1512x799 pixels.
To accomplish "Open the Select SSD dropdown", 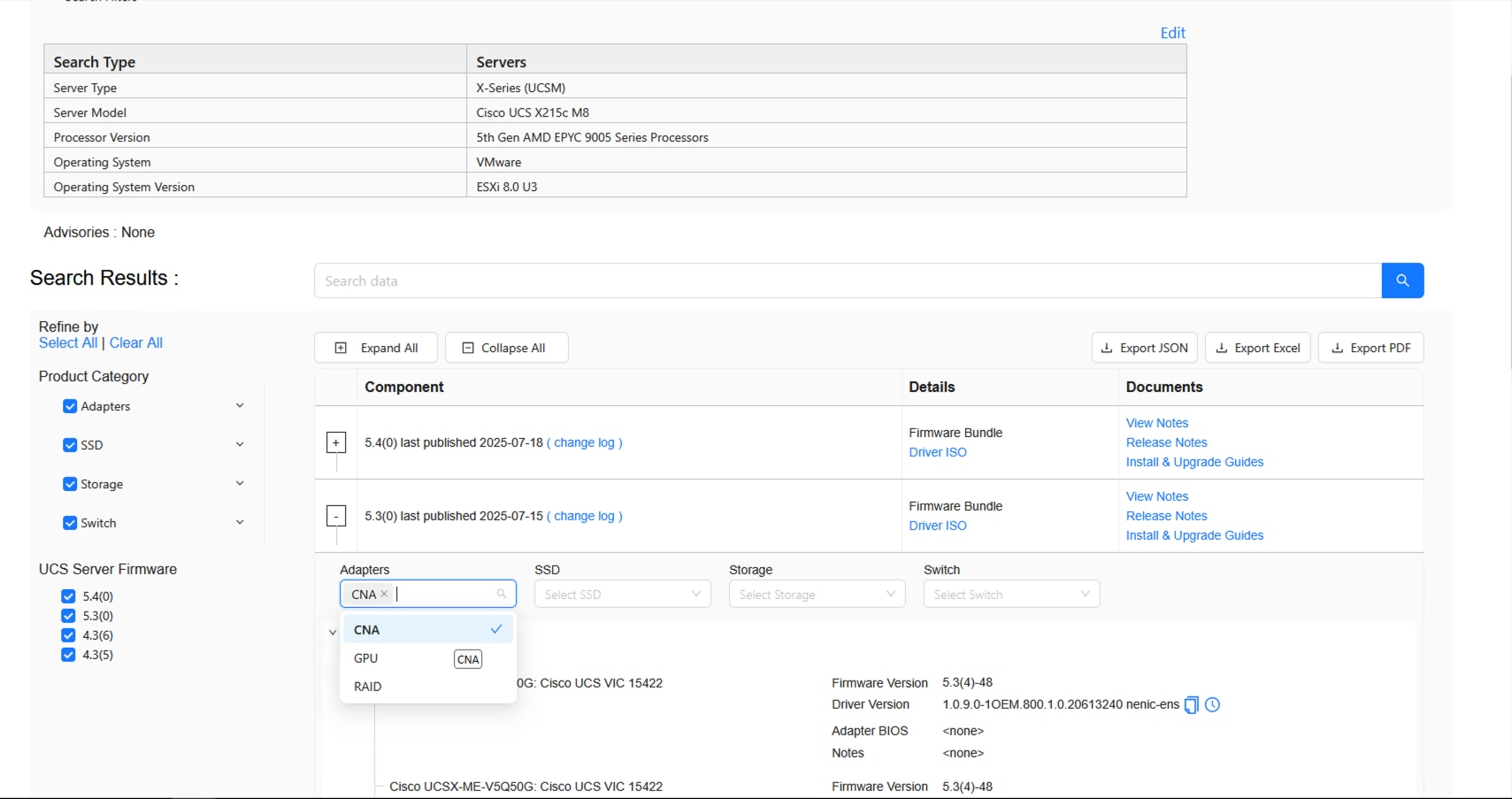I will (x=622, y=595).
